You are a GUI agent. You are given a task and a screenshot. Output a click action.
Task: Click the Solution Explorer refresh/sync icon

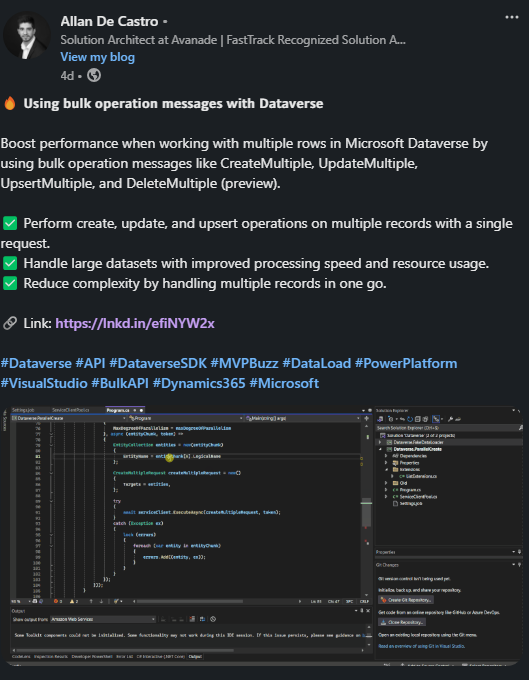click(410, 419)
